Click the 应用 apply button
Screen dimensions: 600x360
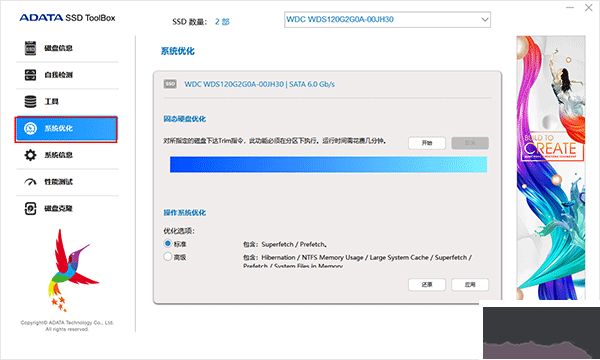tap(470, 285)
